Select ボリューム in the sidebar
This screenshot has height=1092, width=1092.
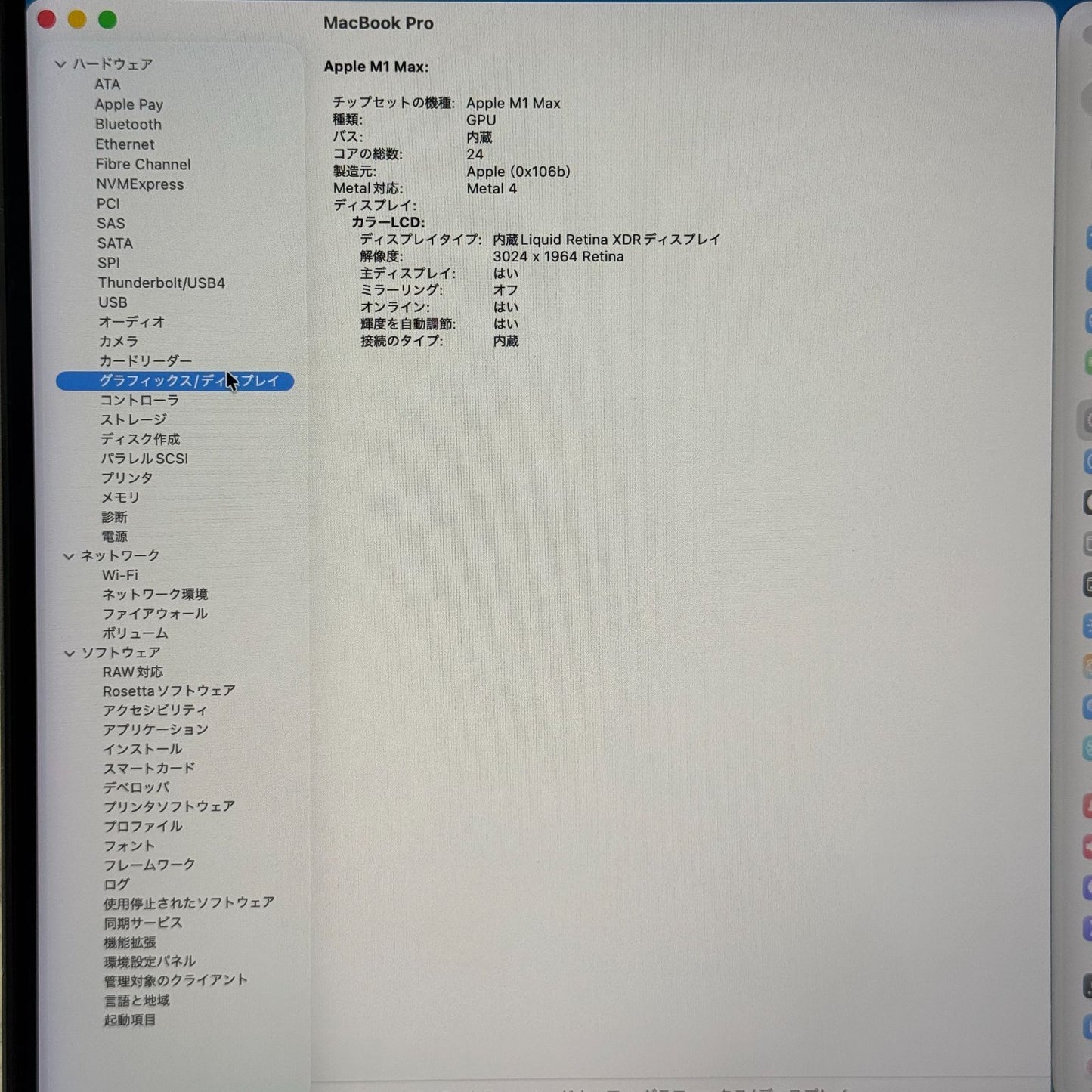click(135, 634)
